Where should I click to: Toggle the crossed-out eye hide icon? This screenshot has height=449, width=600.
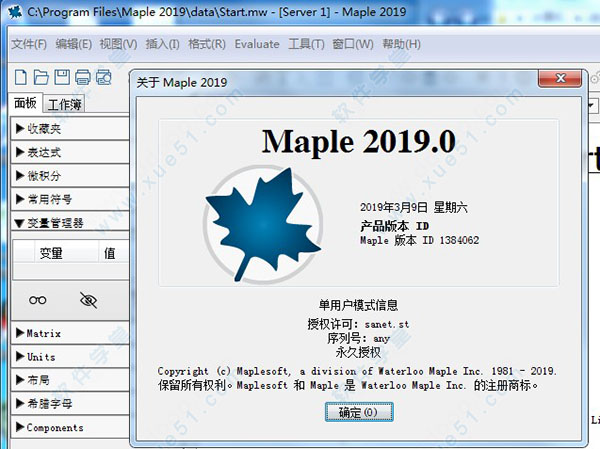point(88,300)
